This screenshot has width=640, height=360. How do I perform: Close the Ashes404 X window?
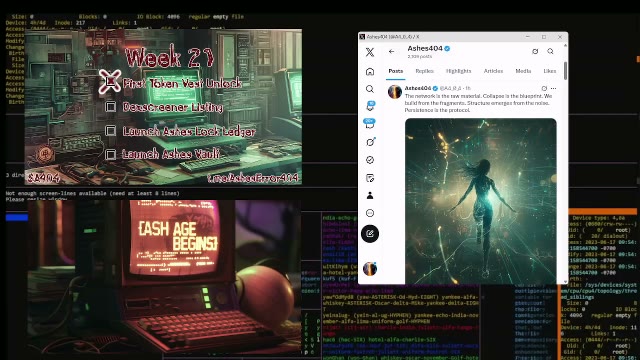[x=560, y=37]
